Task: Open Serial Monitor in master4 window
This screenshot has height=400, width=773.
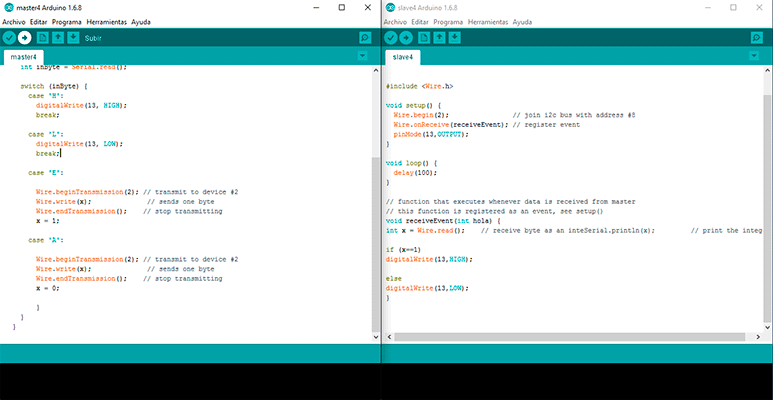Action: (365, 37)
